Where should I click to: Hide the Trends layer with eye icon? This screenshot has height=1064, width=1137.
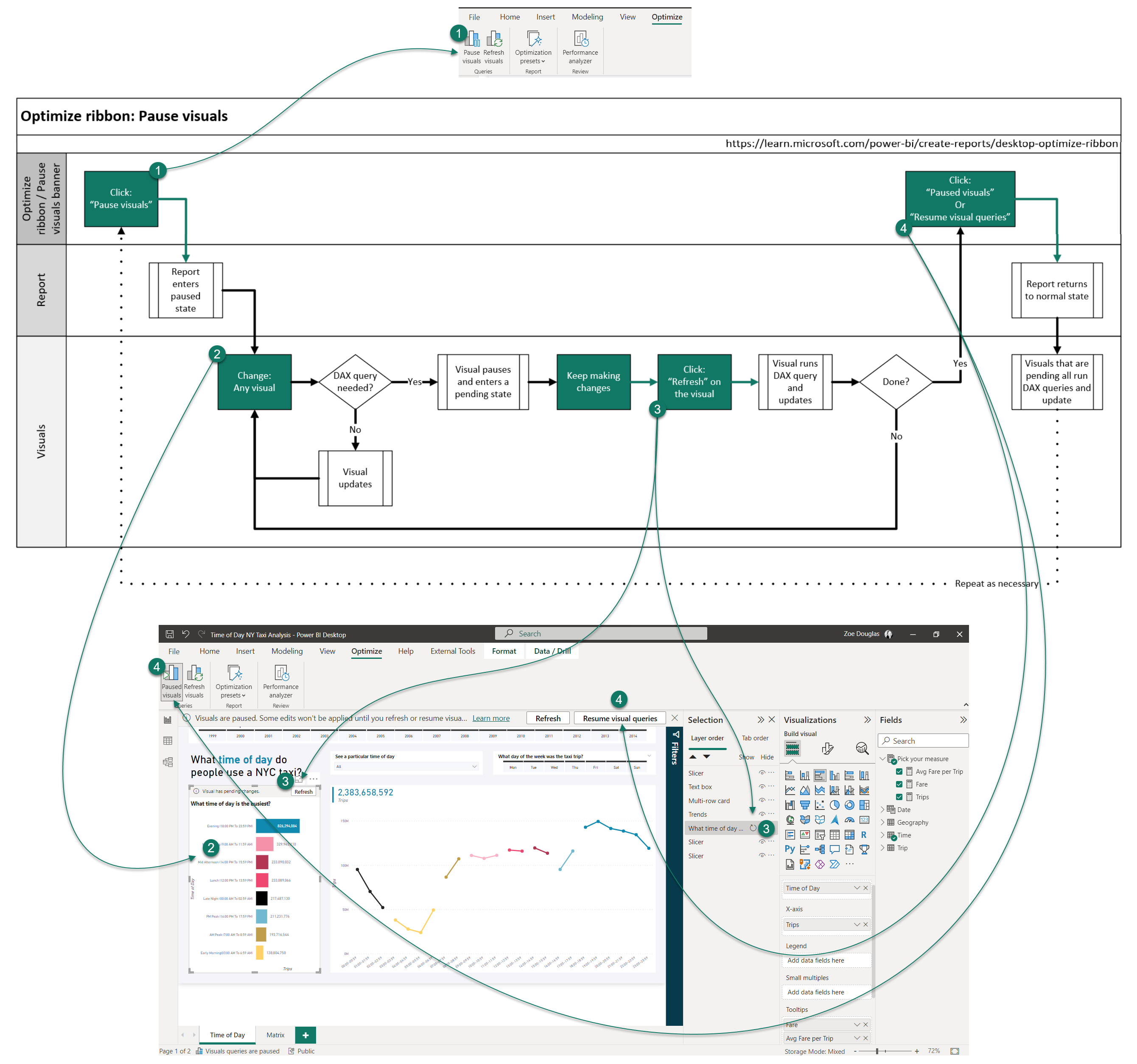click(x=762, y=814)
